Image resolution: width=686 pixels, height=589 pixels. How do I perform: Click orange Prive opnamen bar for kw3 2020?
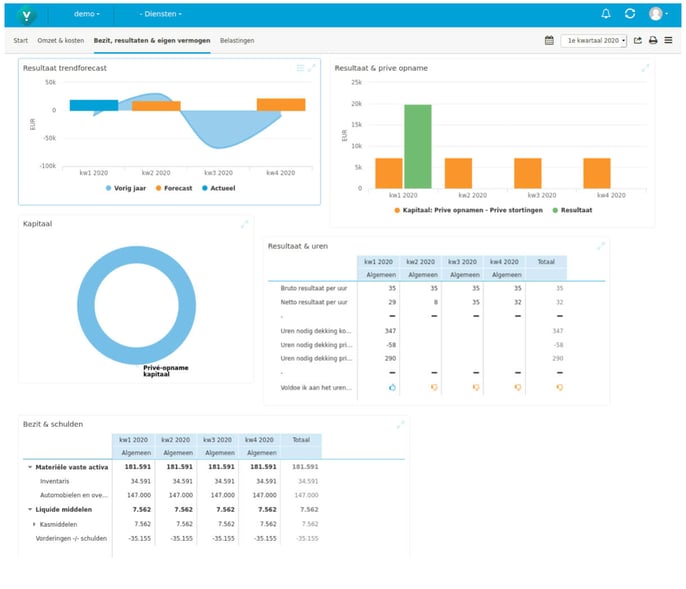(x=528, y=173)
